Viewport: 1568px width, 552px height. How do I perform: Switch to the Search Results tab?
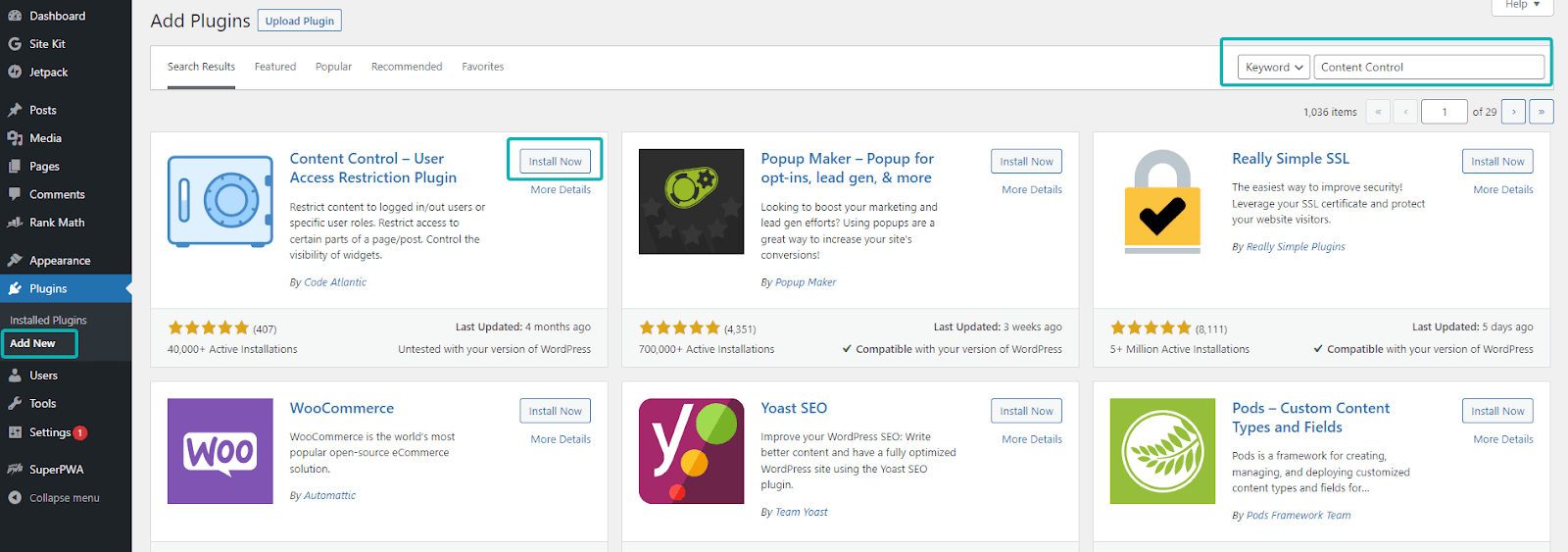(201, 67)
